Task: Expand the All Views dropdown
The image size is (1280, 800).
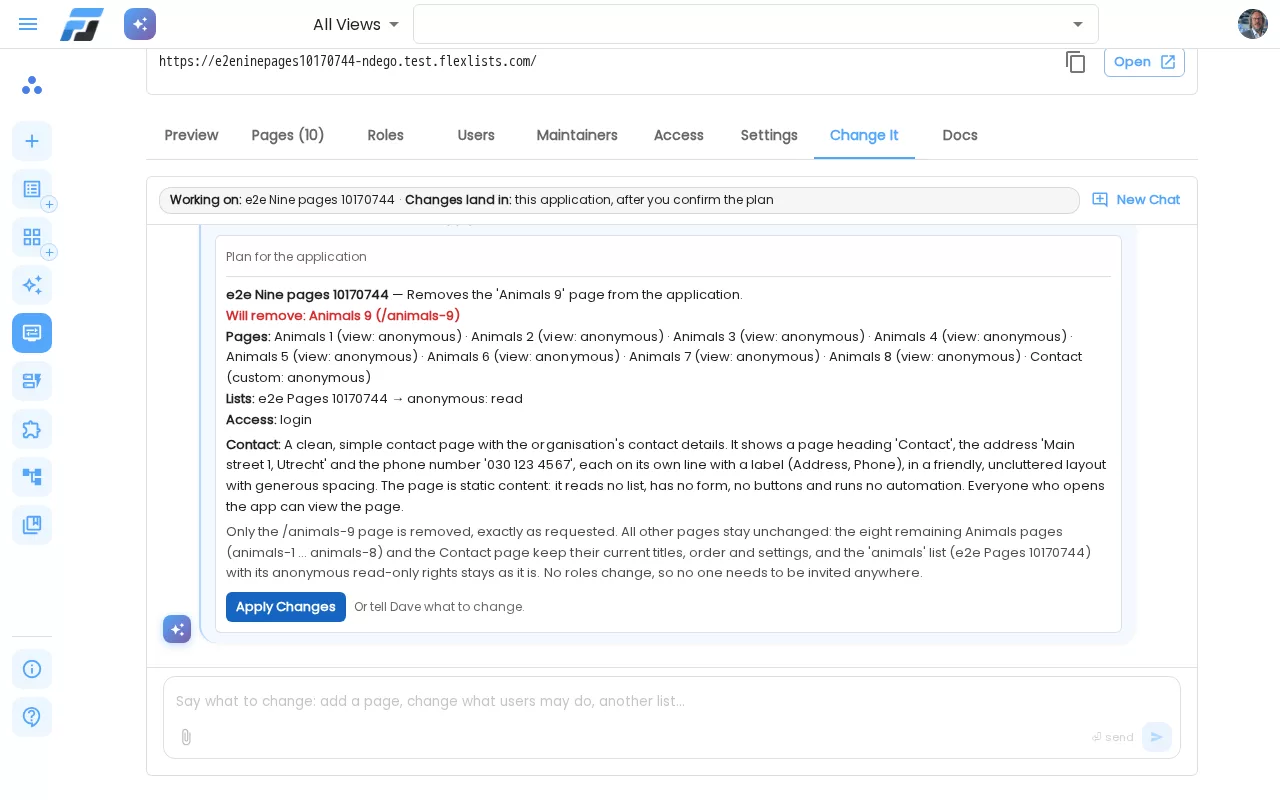Action: [356, 24]
